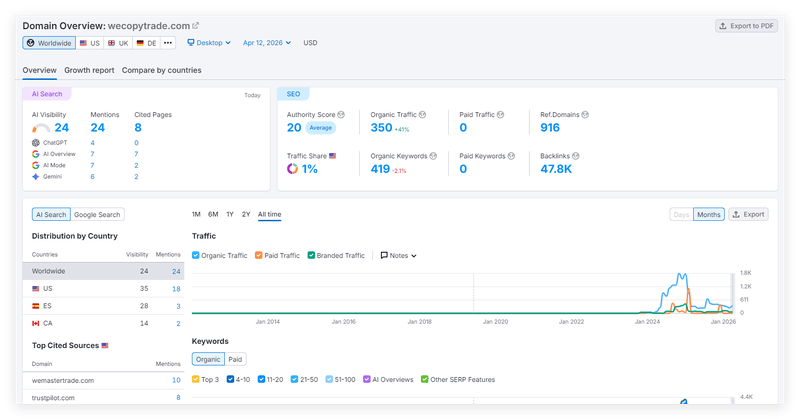
Task: Click the AI Visibility gauge icon
Action: [41, 128]
